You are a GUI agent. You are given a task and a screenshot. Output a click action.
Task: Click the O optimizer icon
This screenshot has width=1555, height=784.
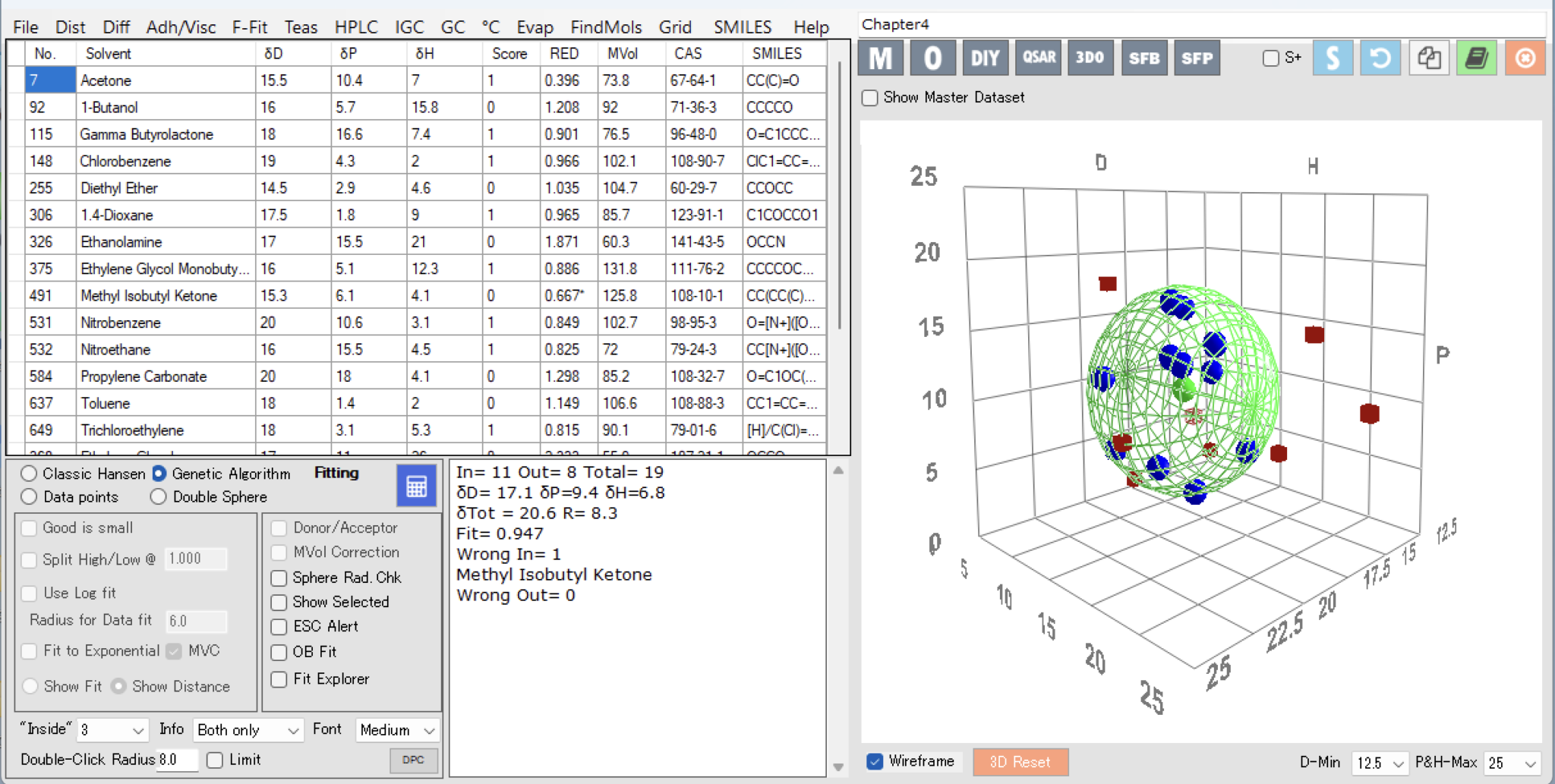933,58
